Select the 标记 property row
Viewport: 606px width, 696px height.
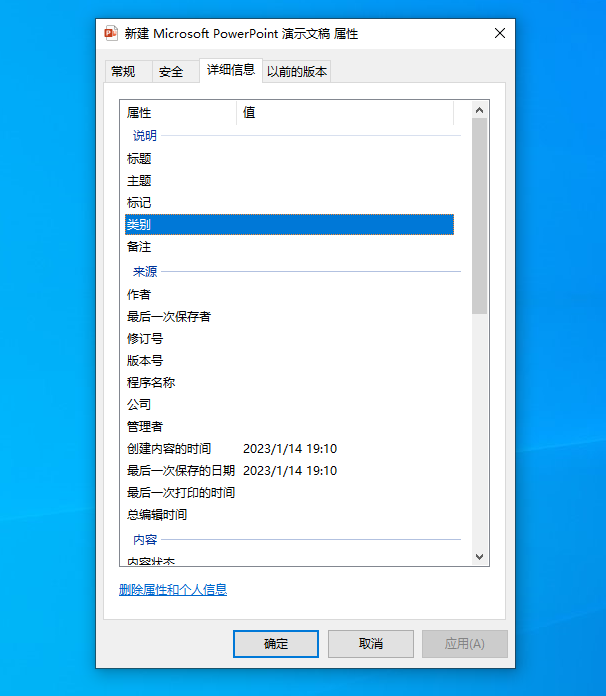pyautogui.click(x=289, y=203)
